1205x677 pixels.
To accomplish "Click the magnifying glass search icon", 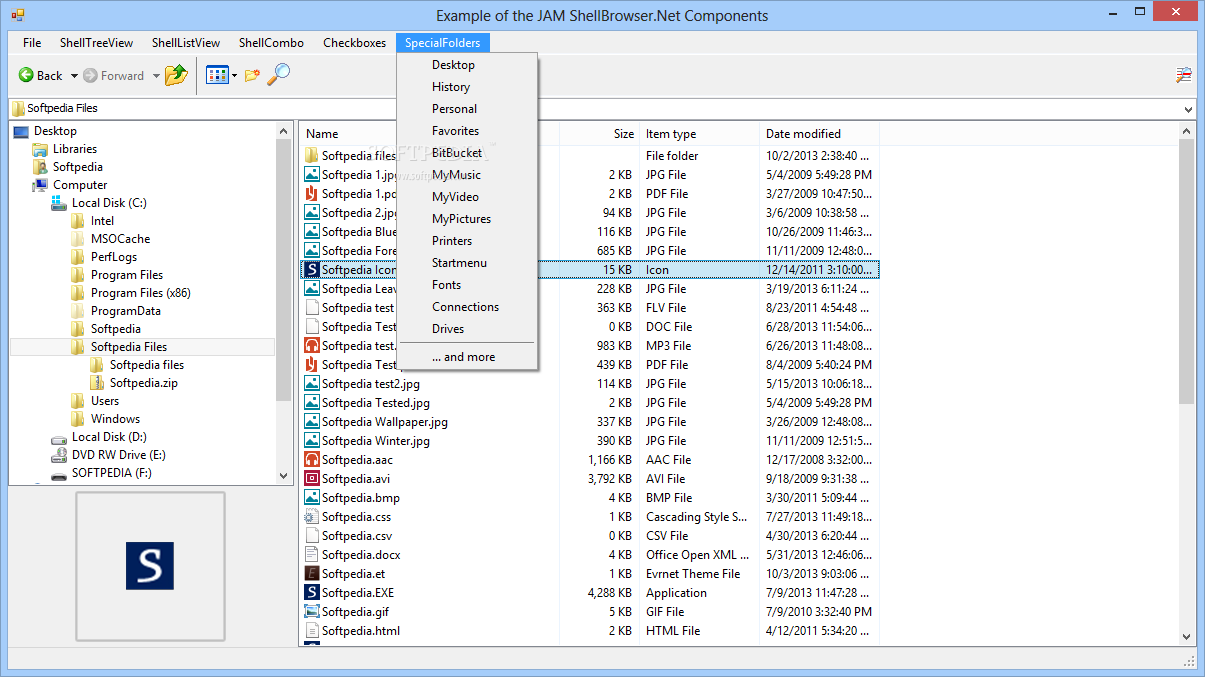I will point(279,74).
